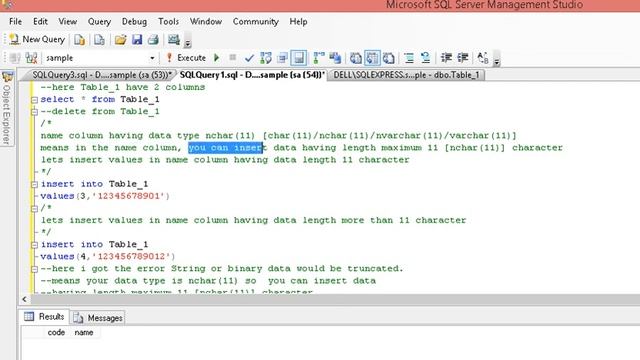Expand the standard toolbar overflow options
640x360 pixels.
point(188,42)
